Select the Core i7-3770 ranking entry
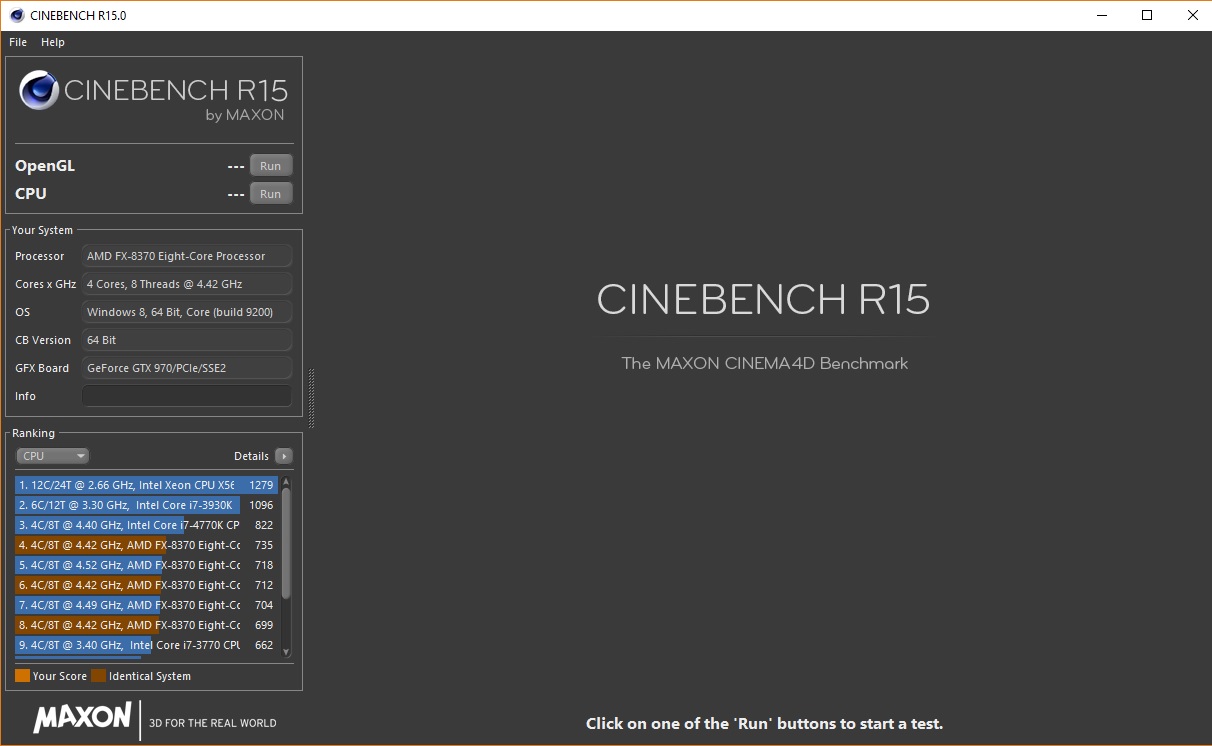The height and width of the screenshot is (746, 1212). (x=146, y=645)
